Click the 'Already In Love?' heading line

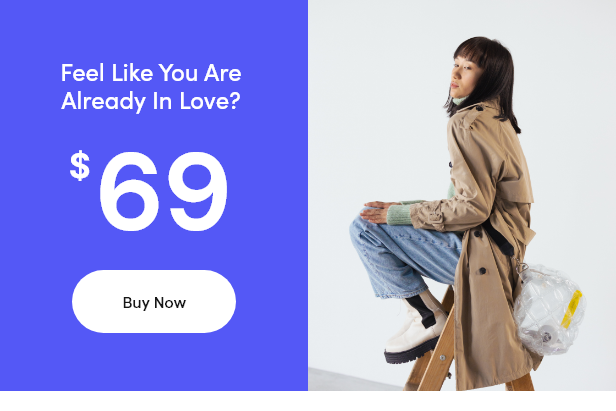[150, 101]
